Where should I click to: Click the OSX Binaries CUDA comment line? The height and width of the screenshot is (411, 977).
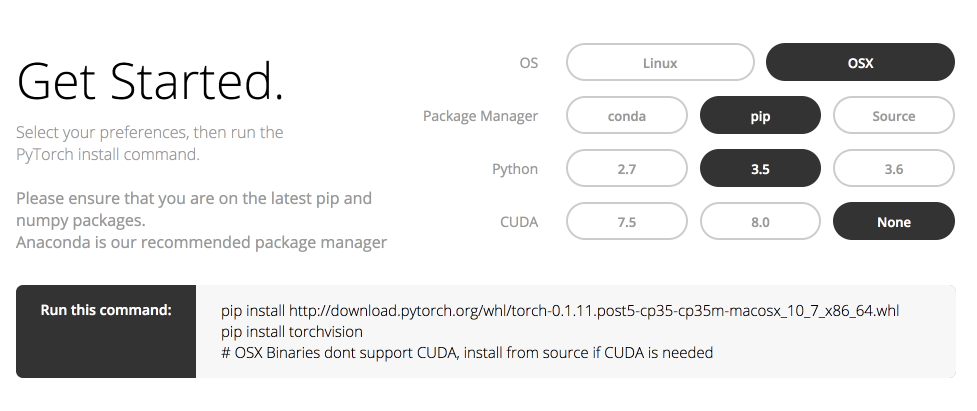point(467,352)
